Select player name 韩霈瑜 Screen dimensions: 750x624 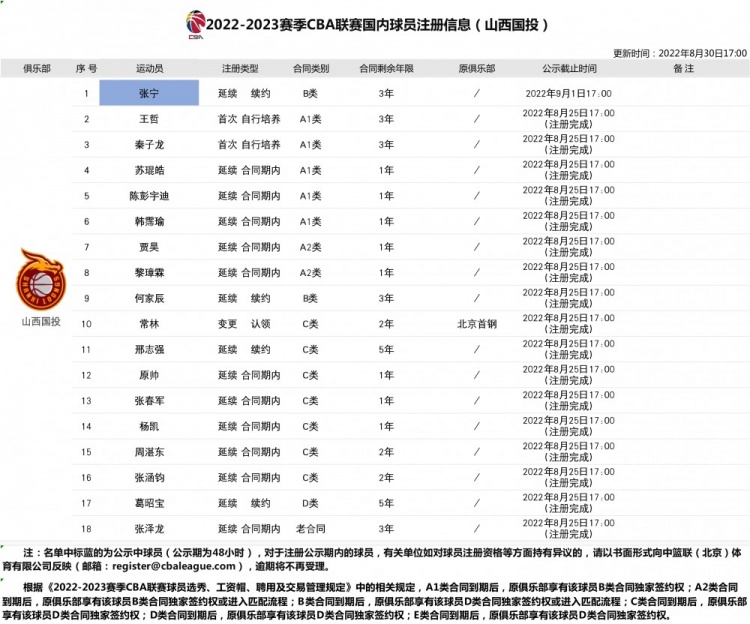[x=149, y=221]
